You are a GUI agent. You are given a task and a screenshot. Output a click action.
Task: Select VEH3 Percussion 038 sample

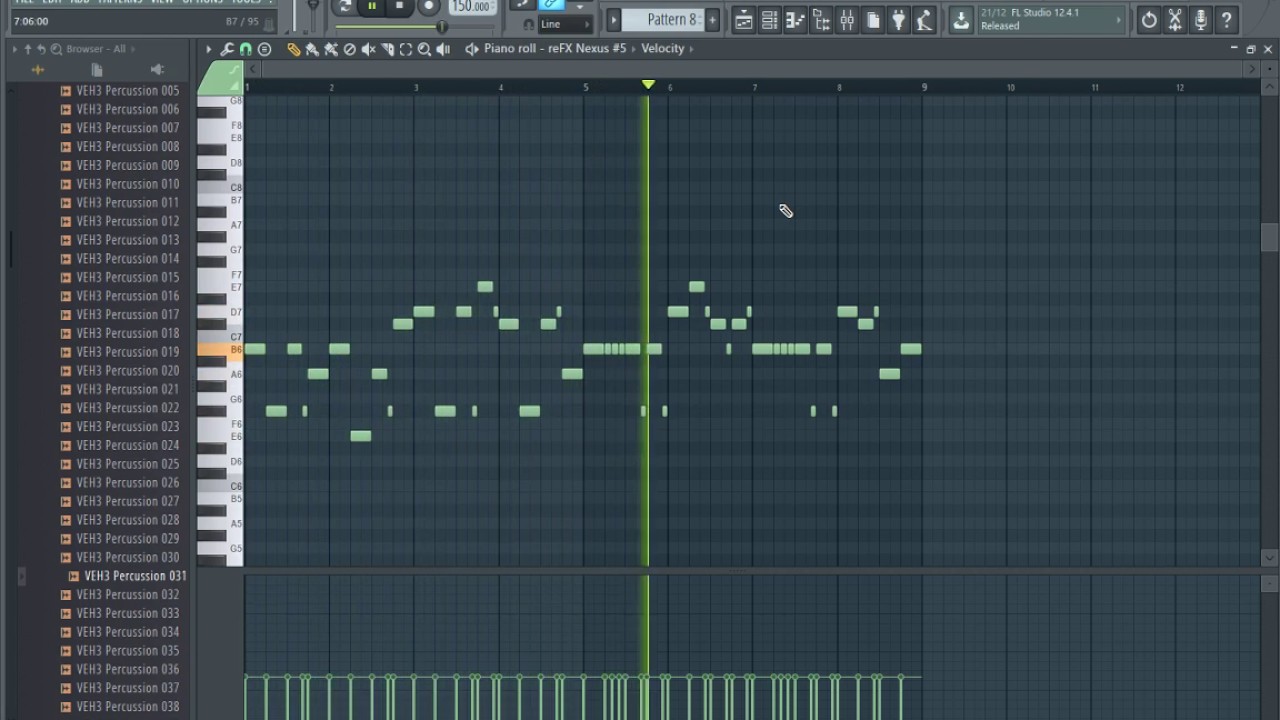tap(127, 707)
